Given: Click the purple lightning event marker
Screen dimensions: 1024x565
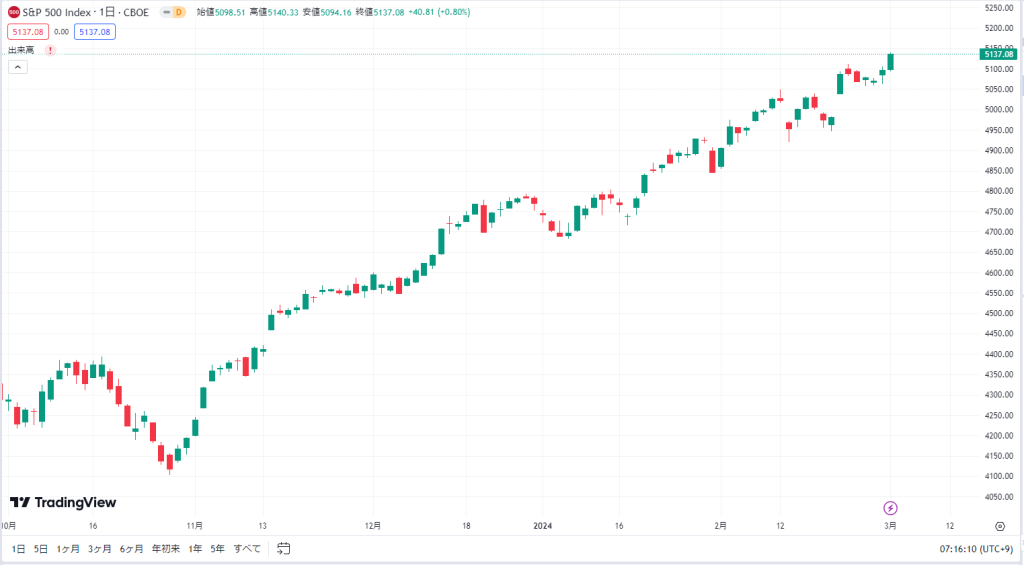Looking at the screenshot, I should (x=890, y=508).
